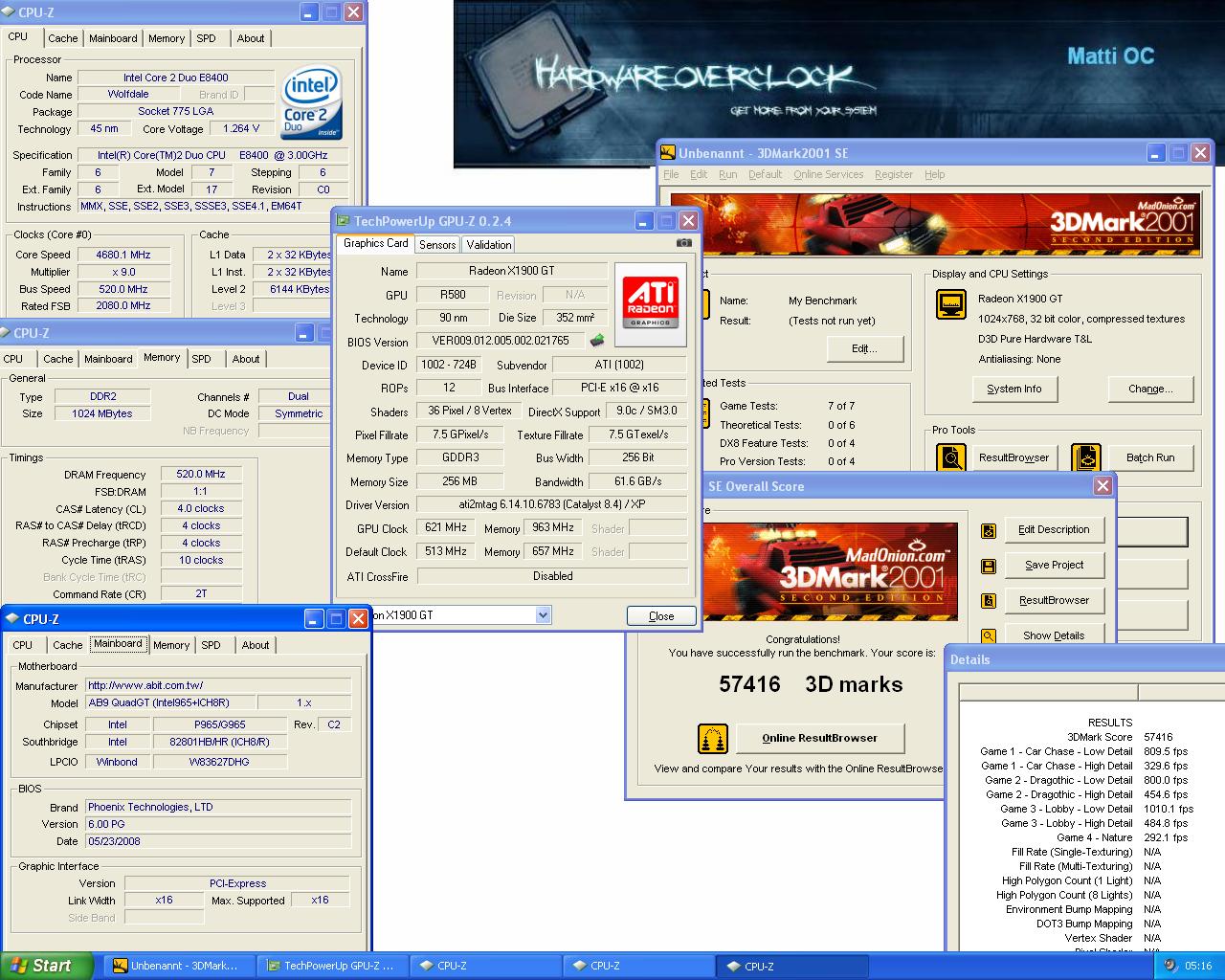Image resolution: width=1225 pixels, height=980 pixels.
Task: Click the ResultBrowser icon in score dialog
Action: tap(989, 601)
